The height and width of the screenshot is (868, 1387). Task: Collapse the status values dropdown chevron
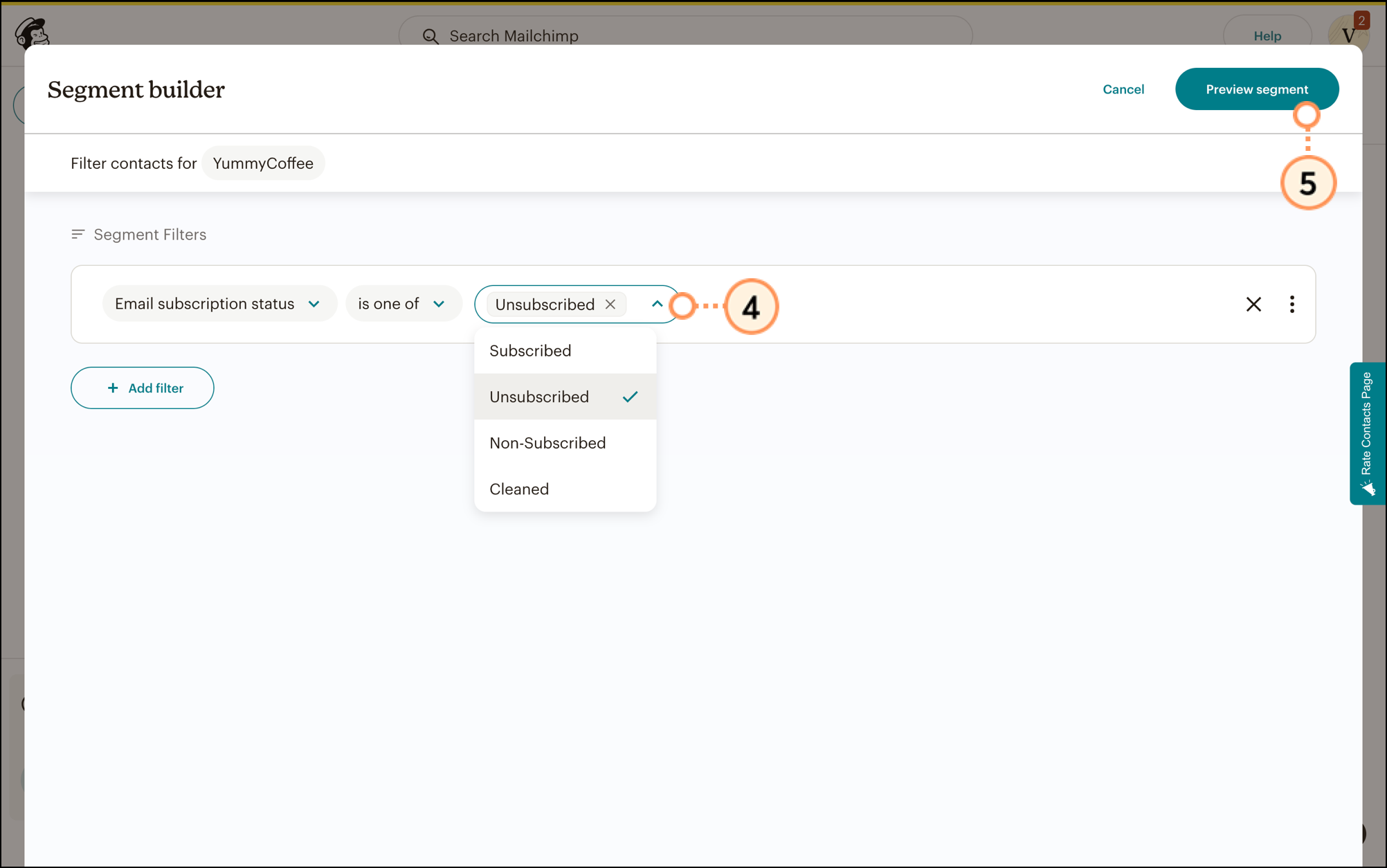(657, 304)
